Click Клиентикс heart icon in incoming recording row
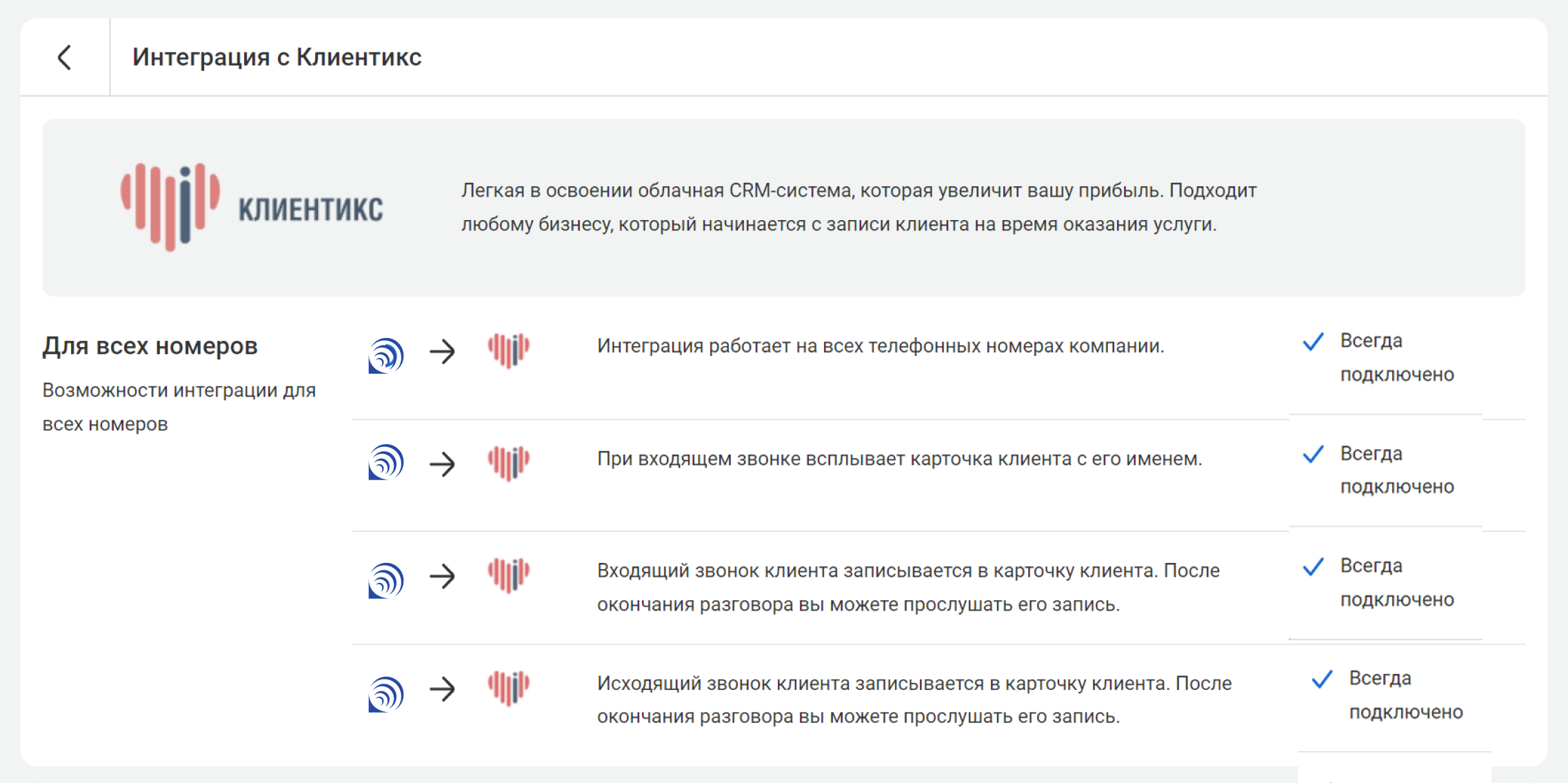 coord(509,575)
